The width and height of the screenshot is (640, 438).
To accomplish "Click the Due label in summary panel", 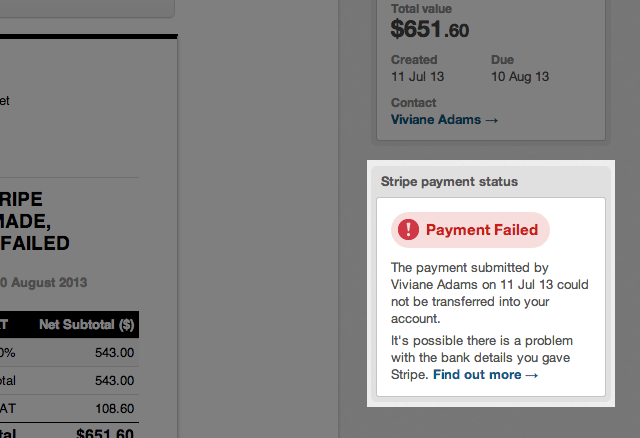I will pos(502,60).
